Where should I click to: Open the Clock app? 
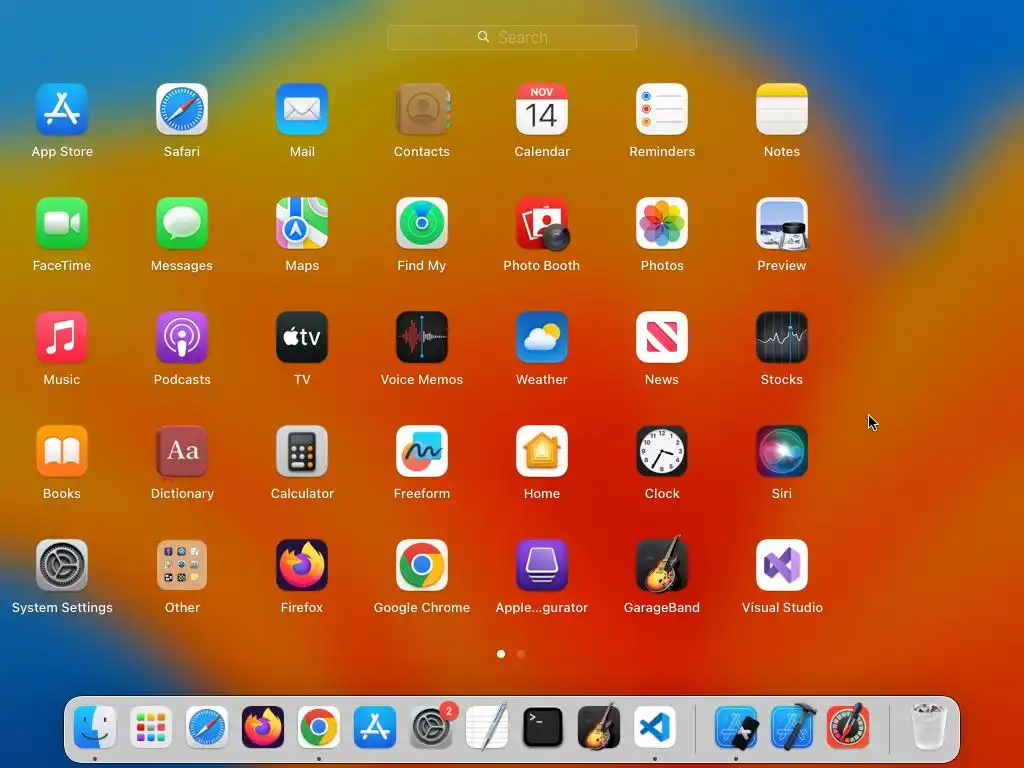coord(662,451)
